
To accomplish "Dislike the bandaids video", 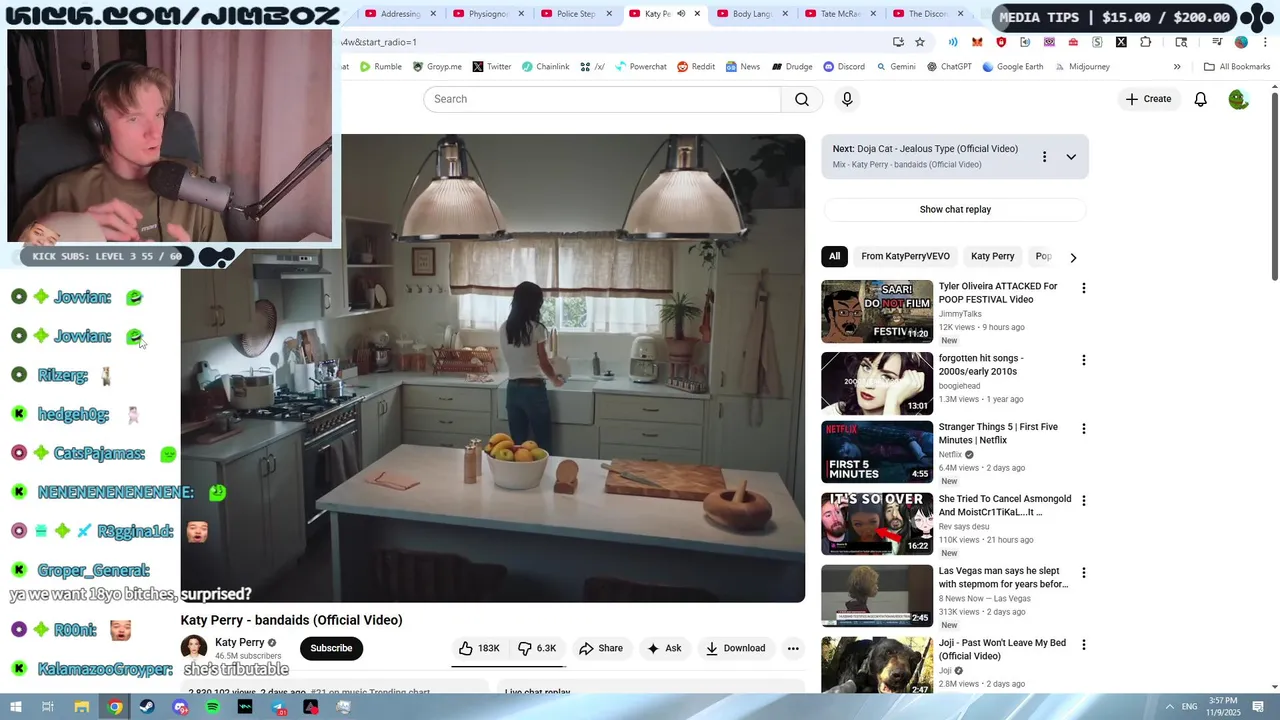I will click(x=537, y=648).
